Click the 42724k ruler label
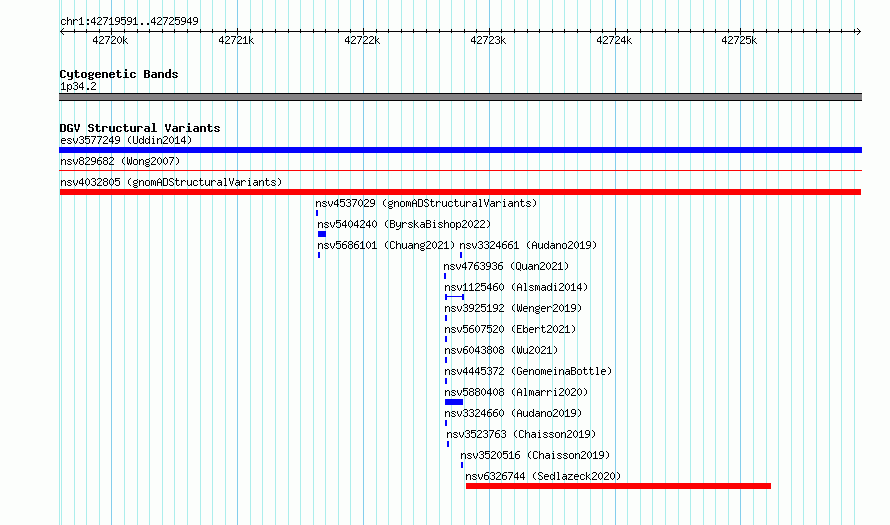The width and height of the screenshot is (890, 525). point(614,40)
